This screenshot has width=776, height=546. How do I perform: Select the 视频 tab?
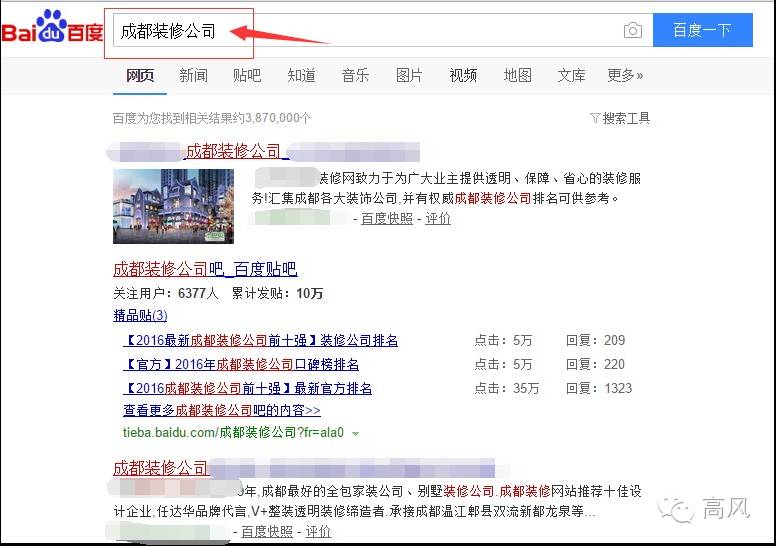(x=463, y=75)
